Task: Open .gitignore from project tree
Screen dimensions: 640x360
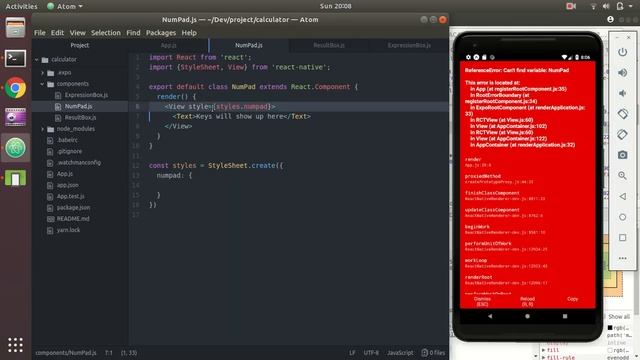Action: (x=69, y=151)
